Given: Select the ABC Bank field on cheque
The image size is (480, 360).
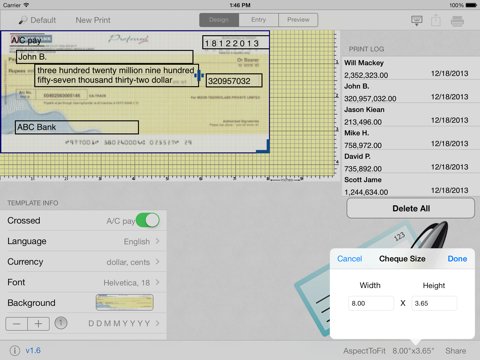Looking at the screenshot, I should [x=77, y=127].
